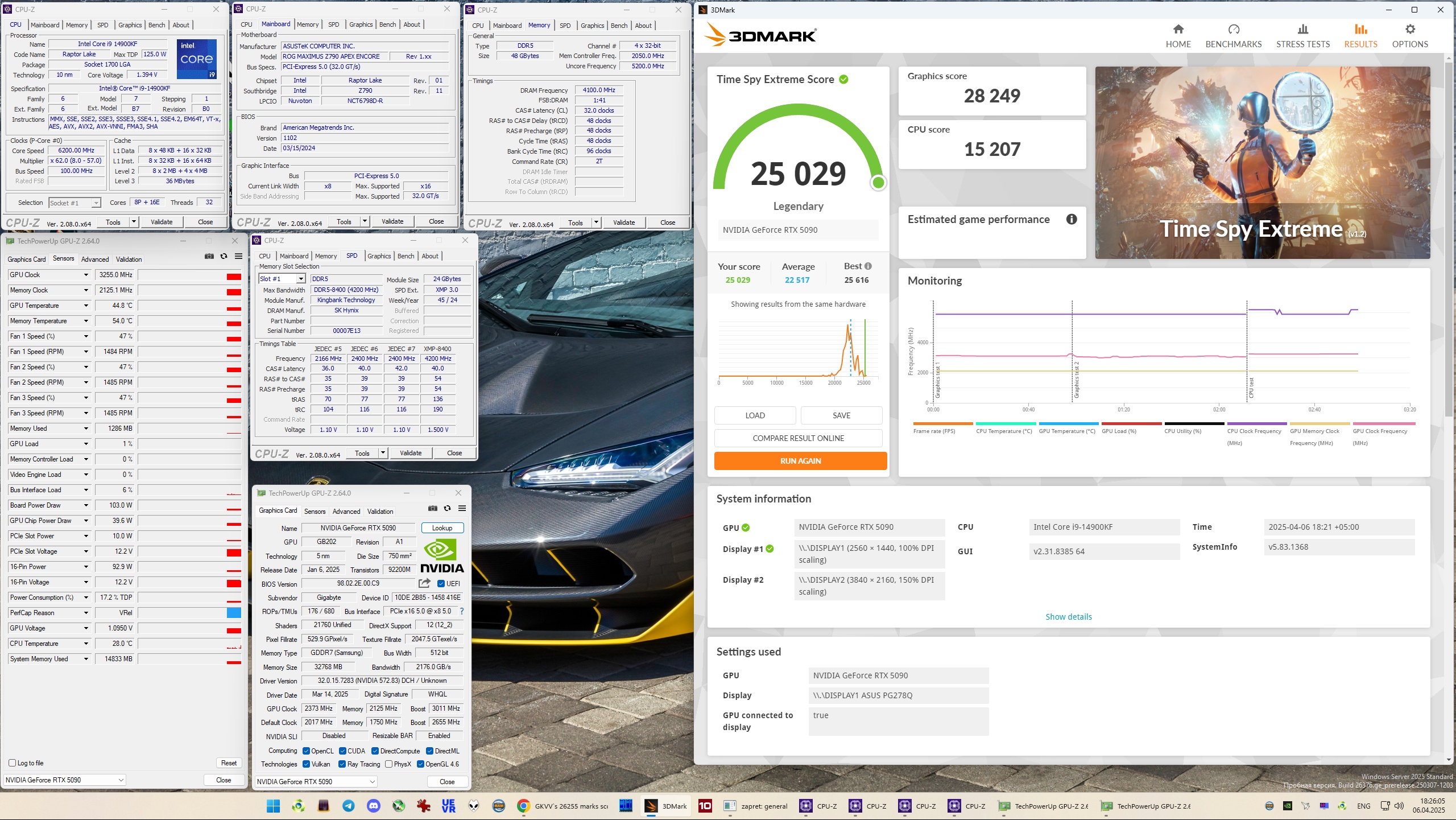
Task: Click info icon beside Estimated game performance
Action: 1072,219
